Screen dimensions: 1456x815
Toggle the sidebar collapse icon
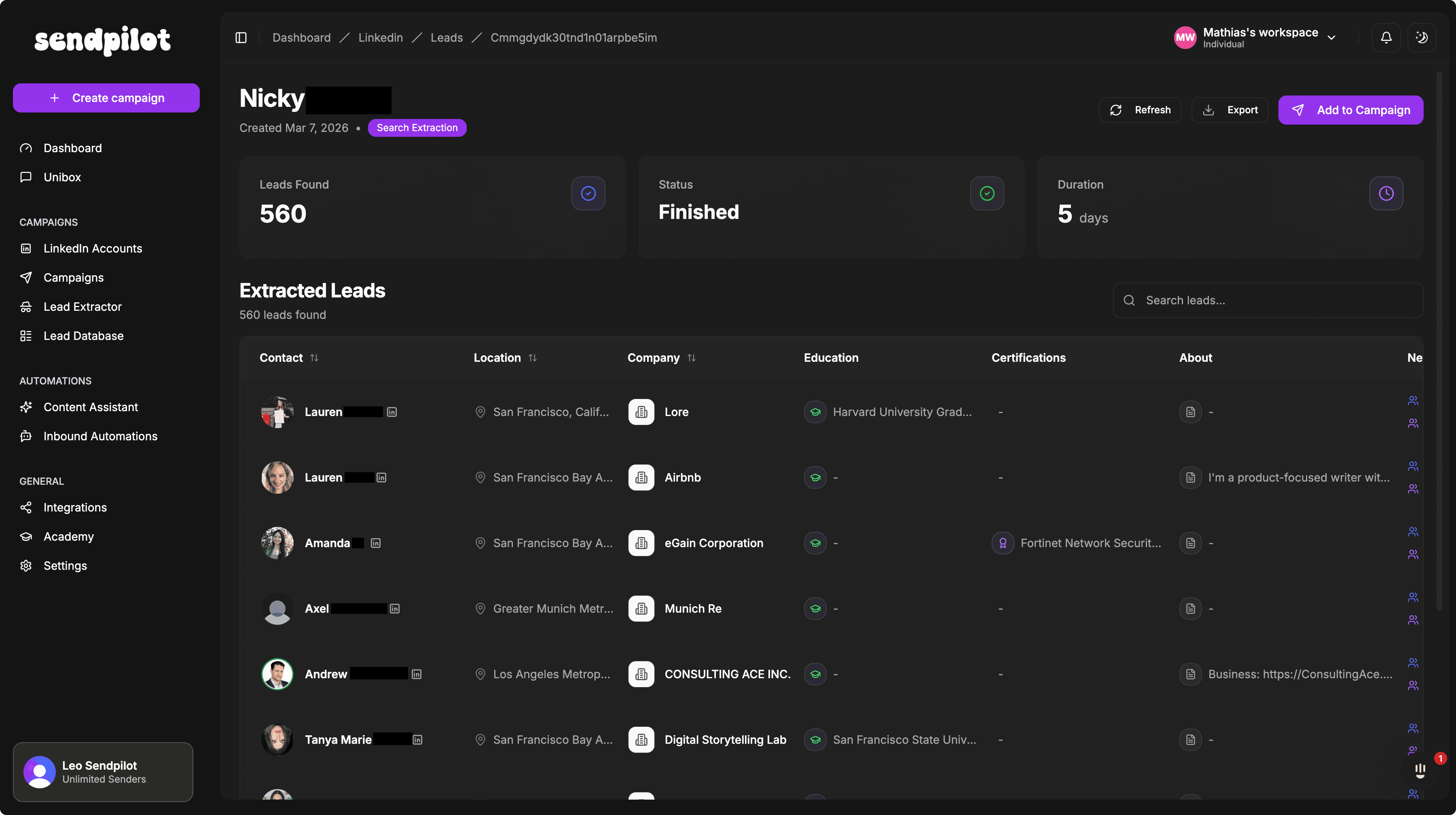(x=241, y=38)
